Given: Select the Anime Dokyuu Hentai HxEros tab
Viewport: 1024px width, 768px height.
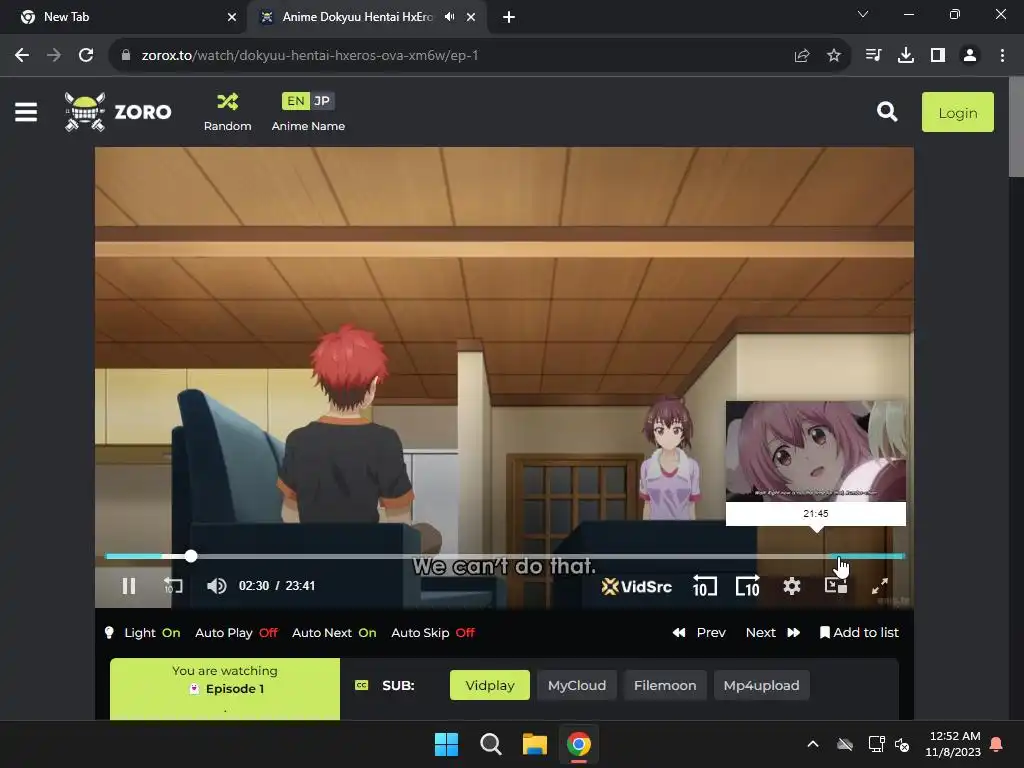Looking at the screenshot, I should point(358,17).
